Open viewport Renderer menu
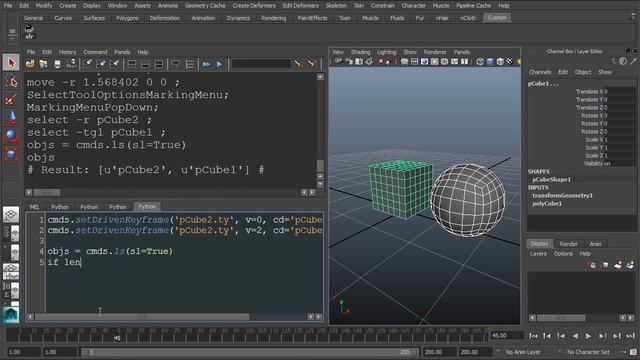This screenshot has height=360, width=640. pos(435,52)
